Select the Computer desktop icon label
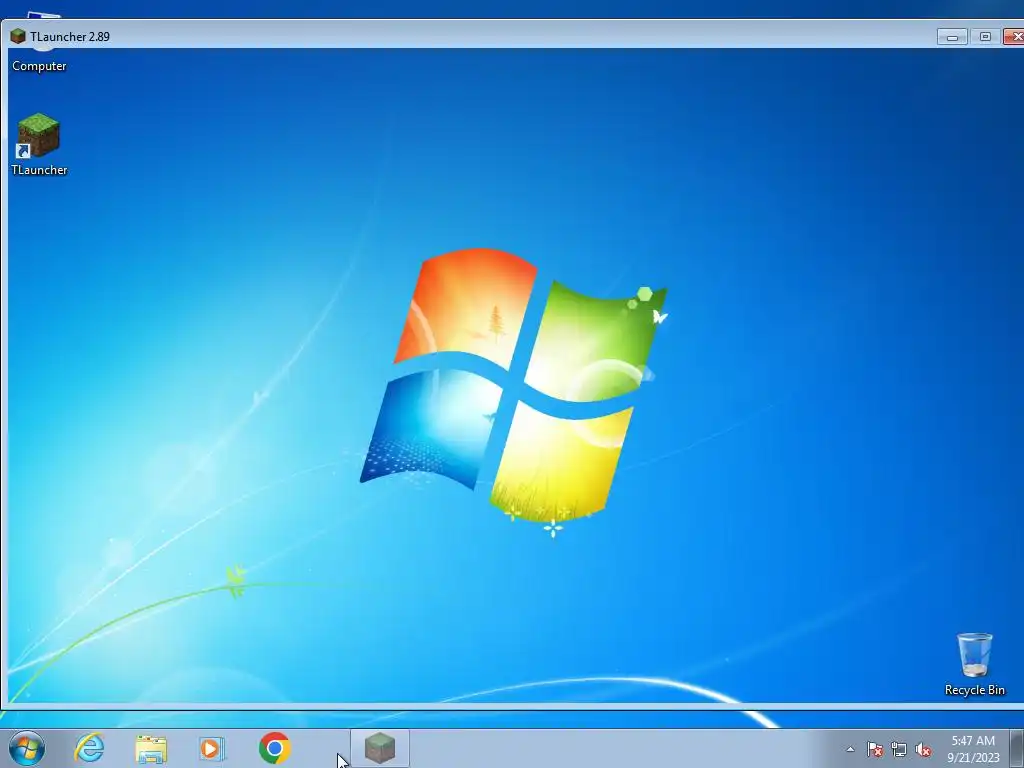The height and width of the screenshot is (768, 1024). point(39,66)
